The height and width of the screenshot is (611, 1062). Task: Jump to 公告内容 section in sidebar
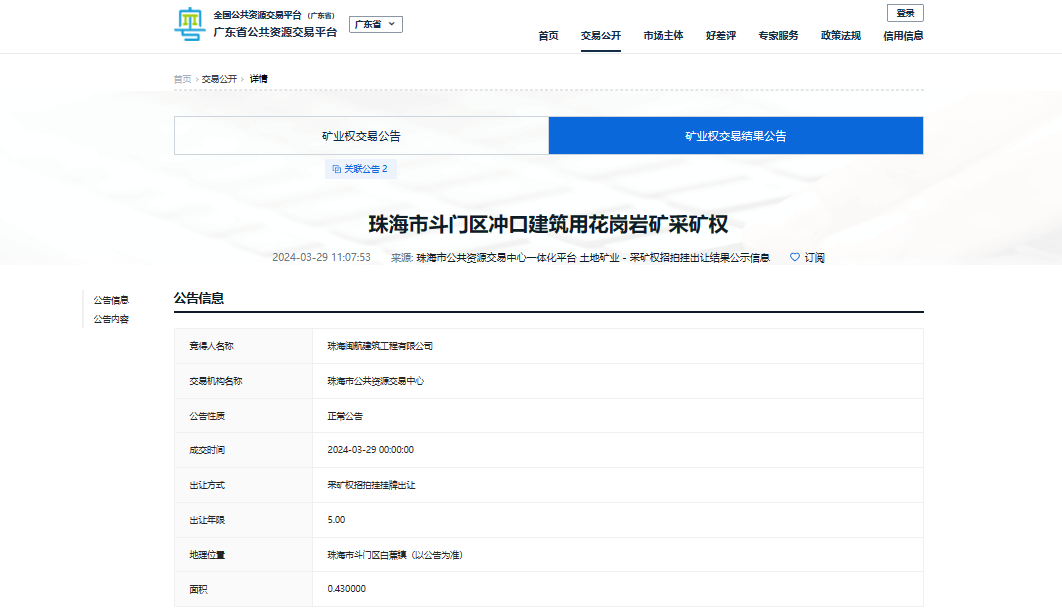(111, 320)
